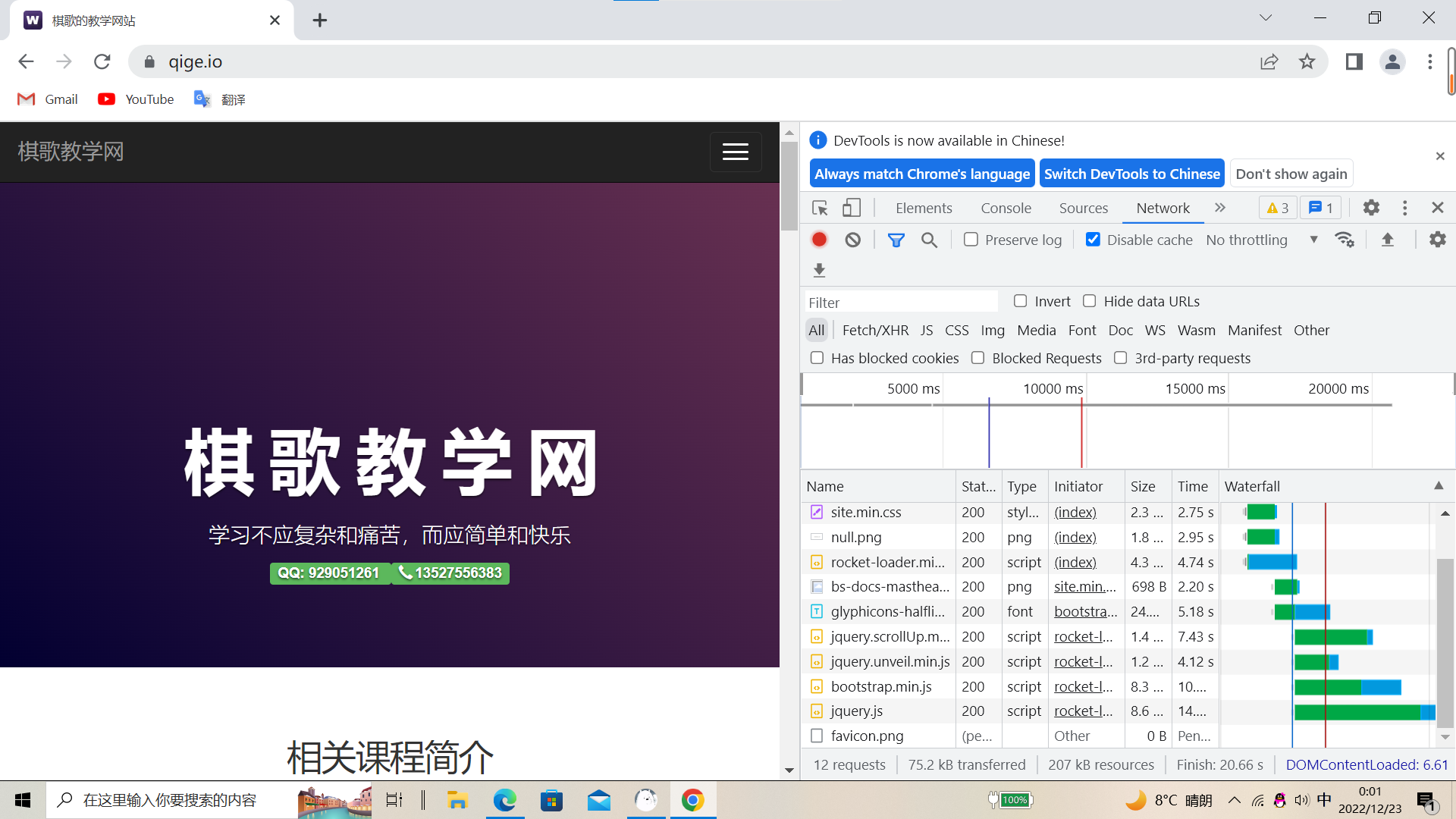This screenshot has height=819, width=1456.
Task: Open rocket-loader initiator link for jquery.js
Action: (1083, 711)
